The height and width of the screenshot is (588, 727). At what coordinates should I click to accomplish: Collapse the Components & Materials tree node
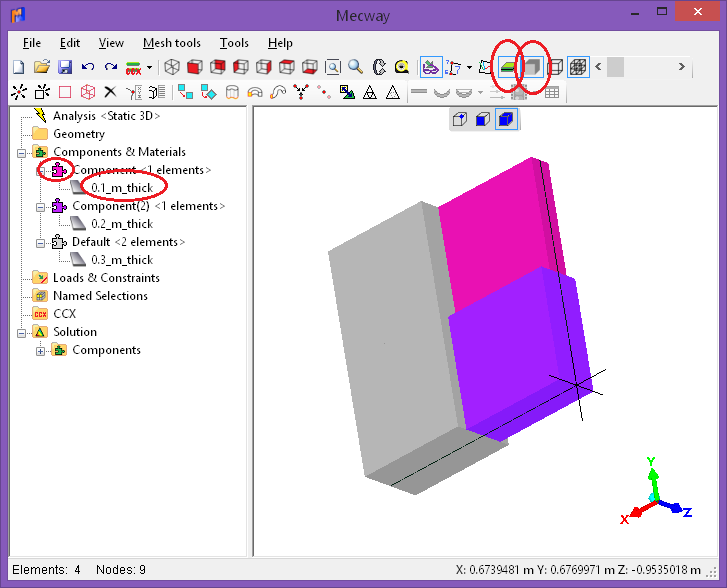(x=21, y=153)
